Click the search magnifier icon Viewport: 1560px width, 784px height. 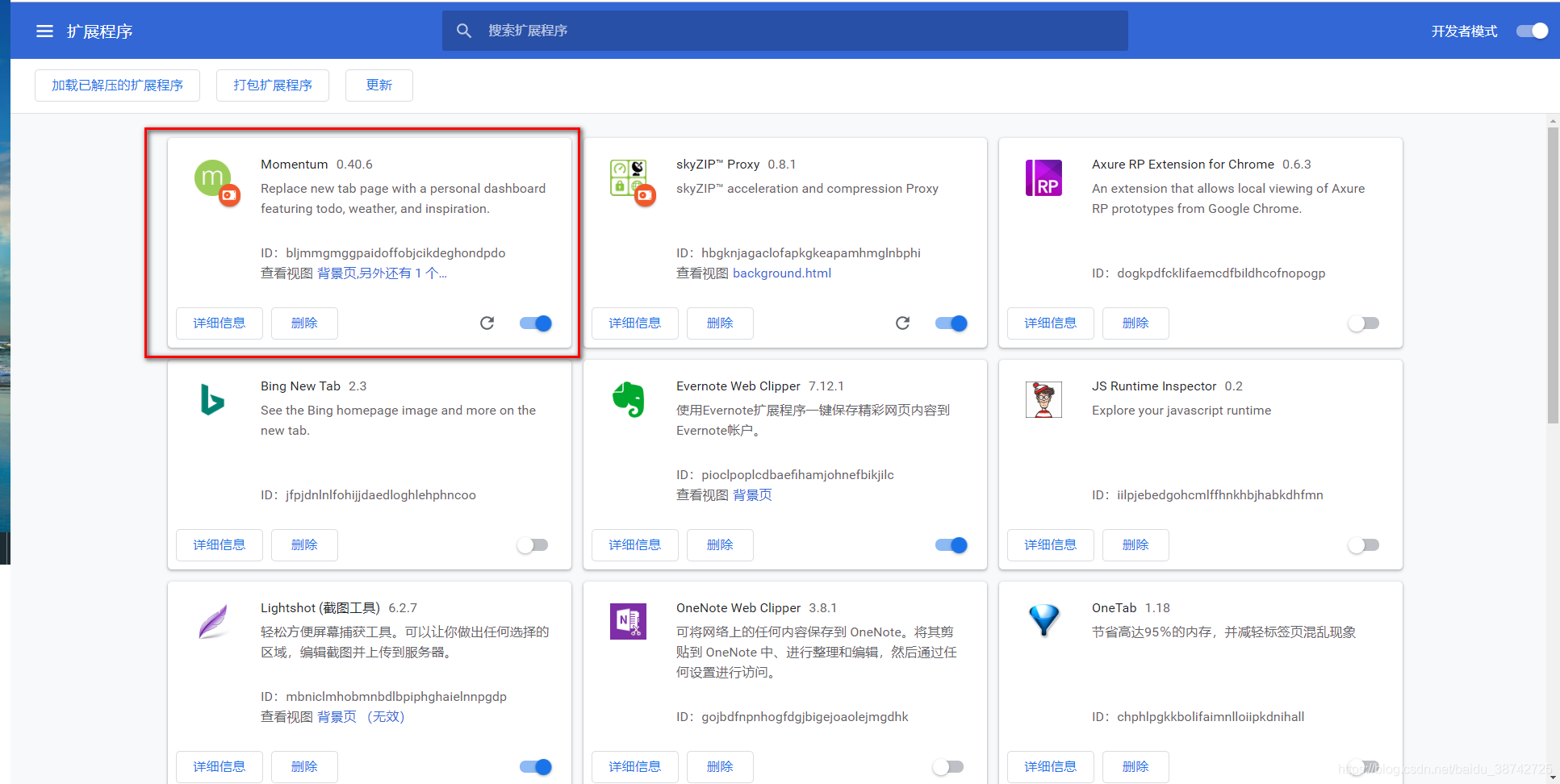464,31
